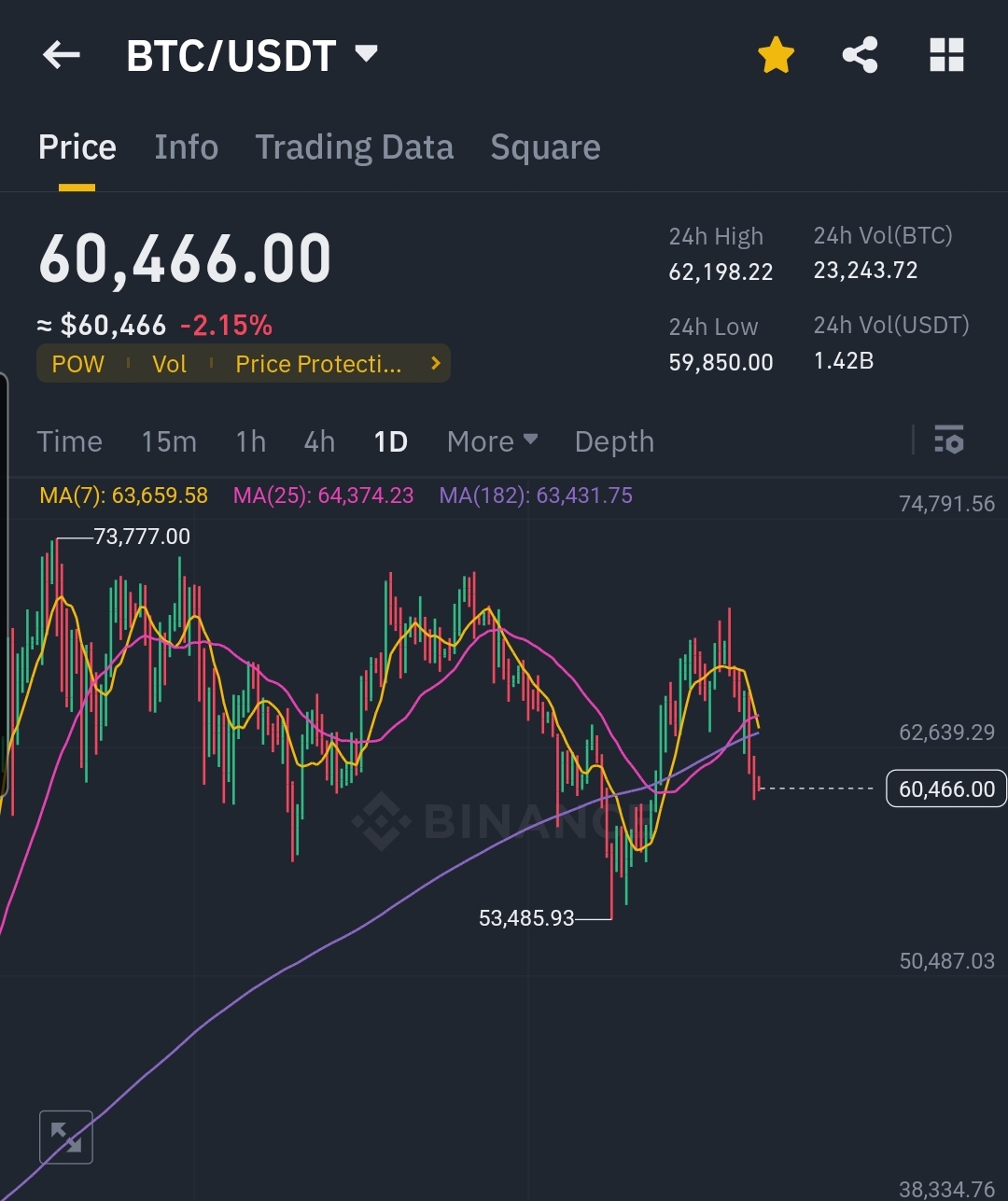Open the Depth chart view
Viewport: 1008px width, 1201px height.
[x=614, y=441]
